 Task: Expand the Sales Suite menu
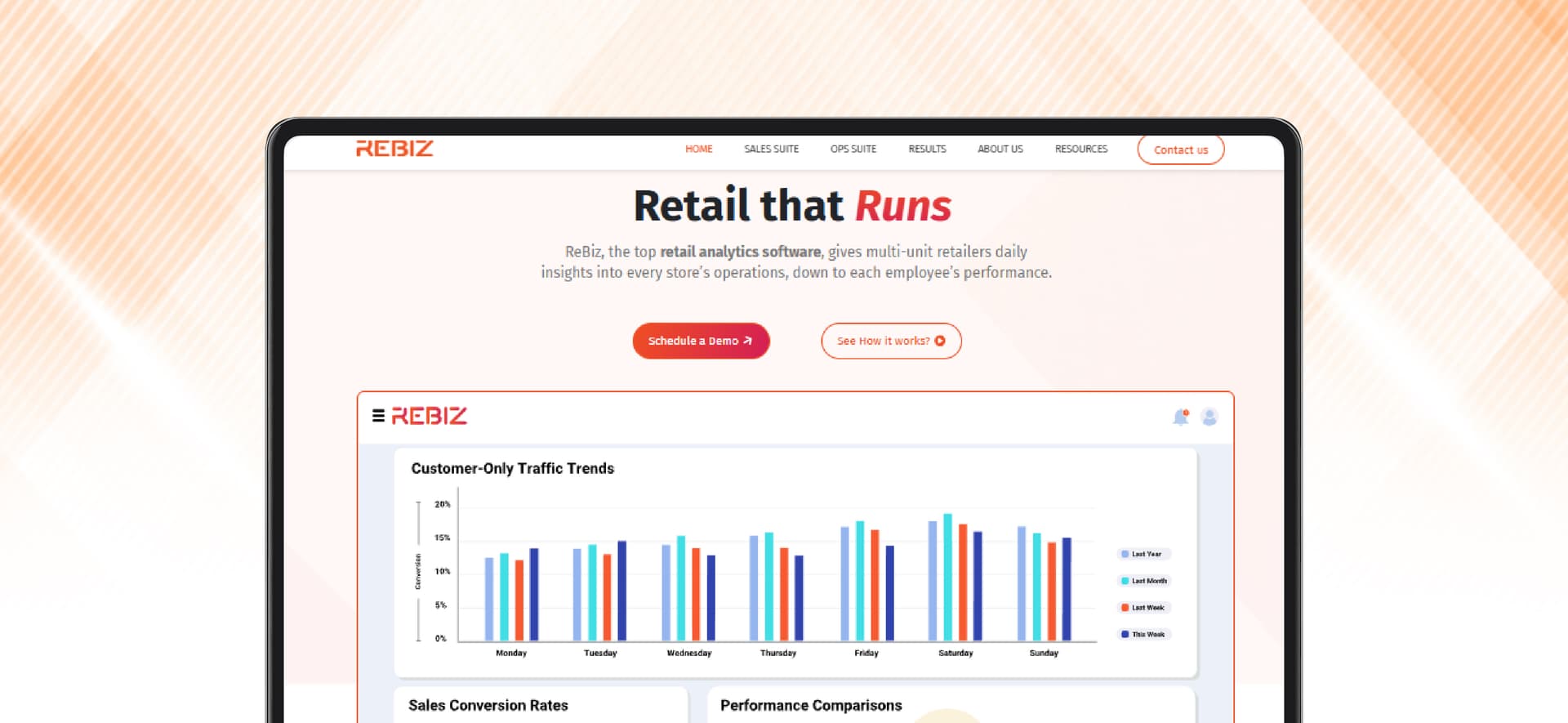click(771, 149)
